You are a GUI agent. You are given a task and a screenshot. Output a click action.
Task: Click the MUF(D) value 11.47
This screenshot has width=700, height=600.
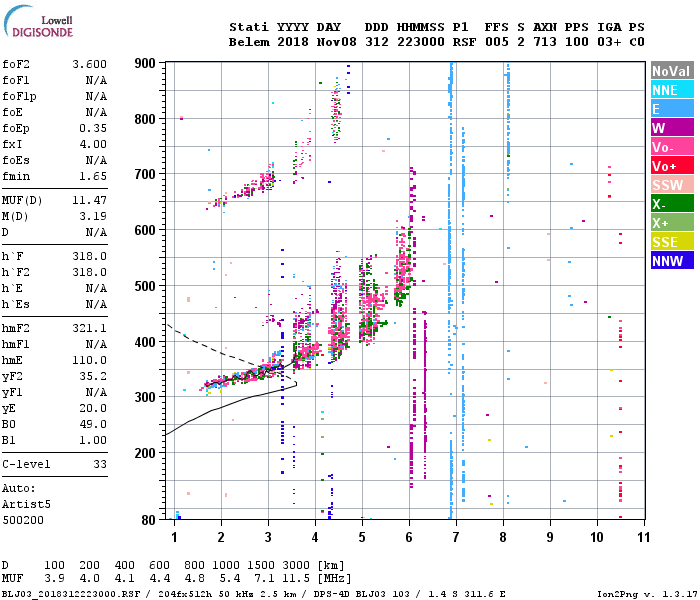[89, 200]
